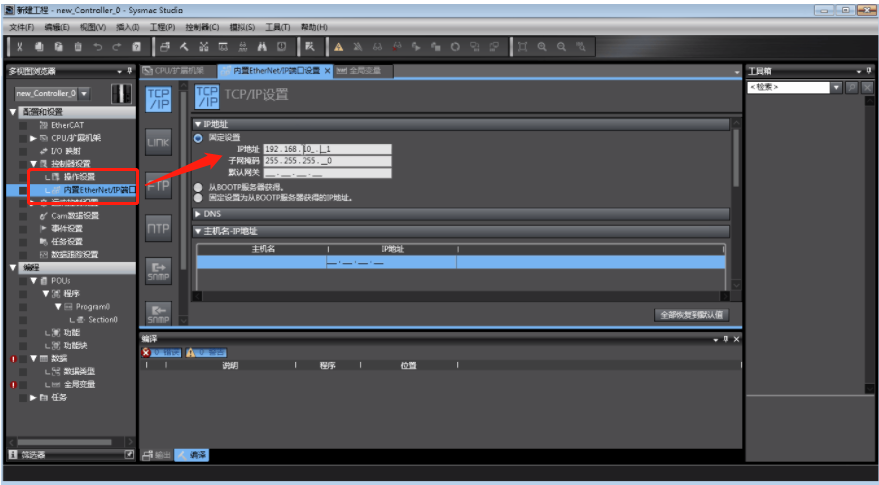Open 操作设置 in the tree
Screen dimensions: 879x485
point(78,176)
